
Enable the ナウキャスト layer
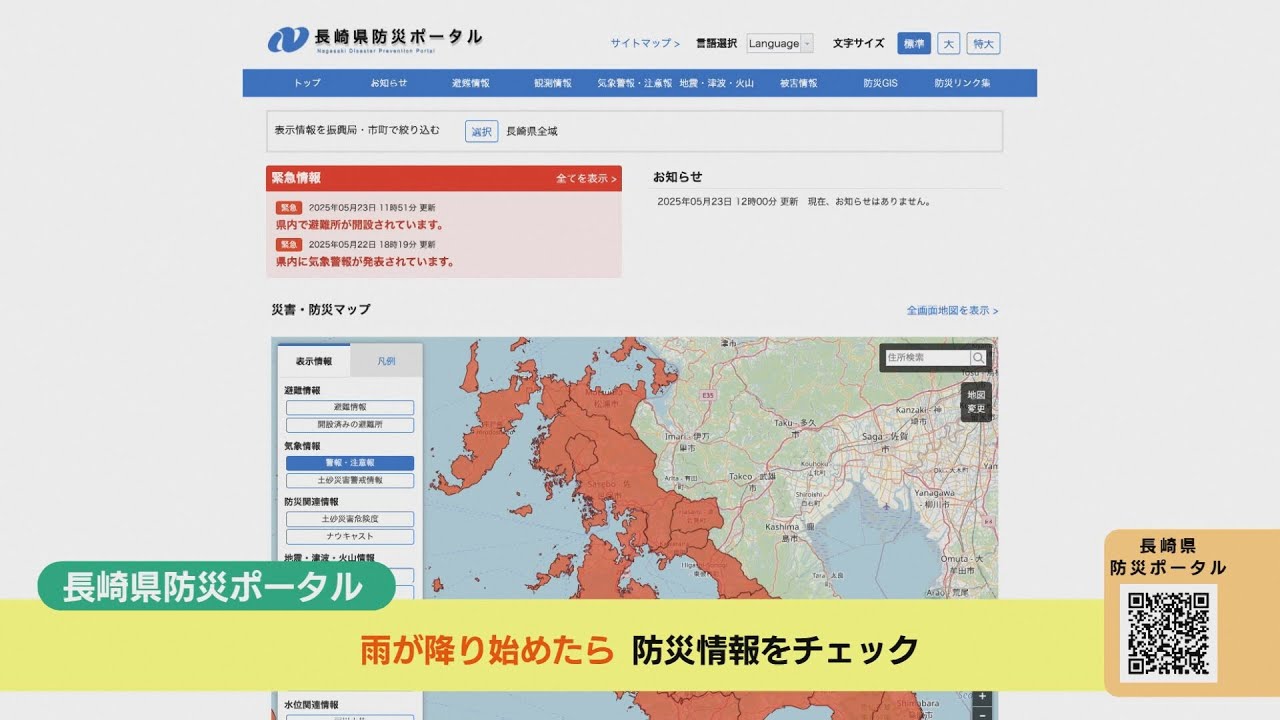[x=350, y=537]
